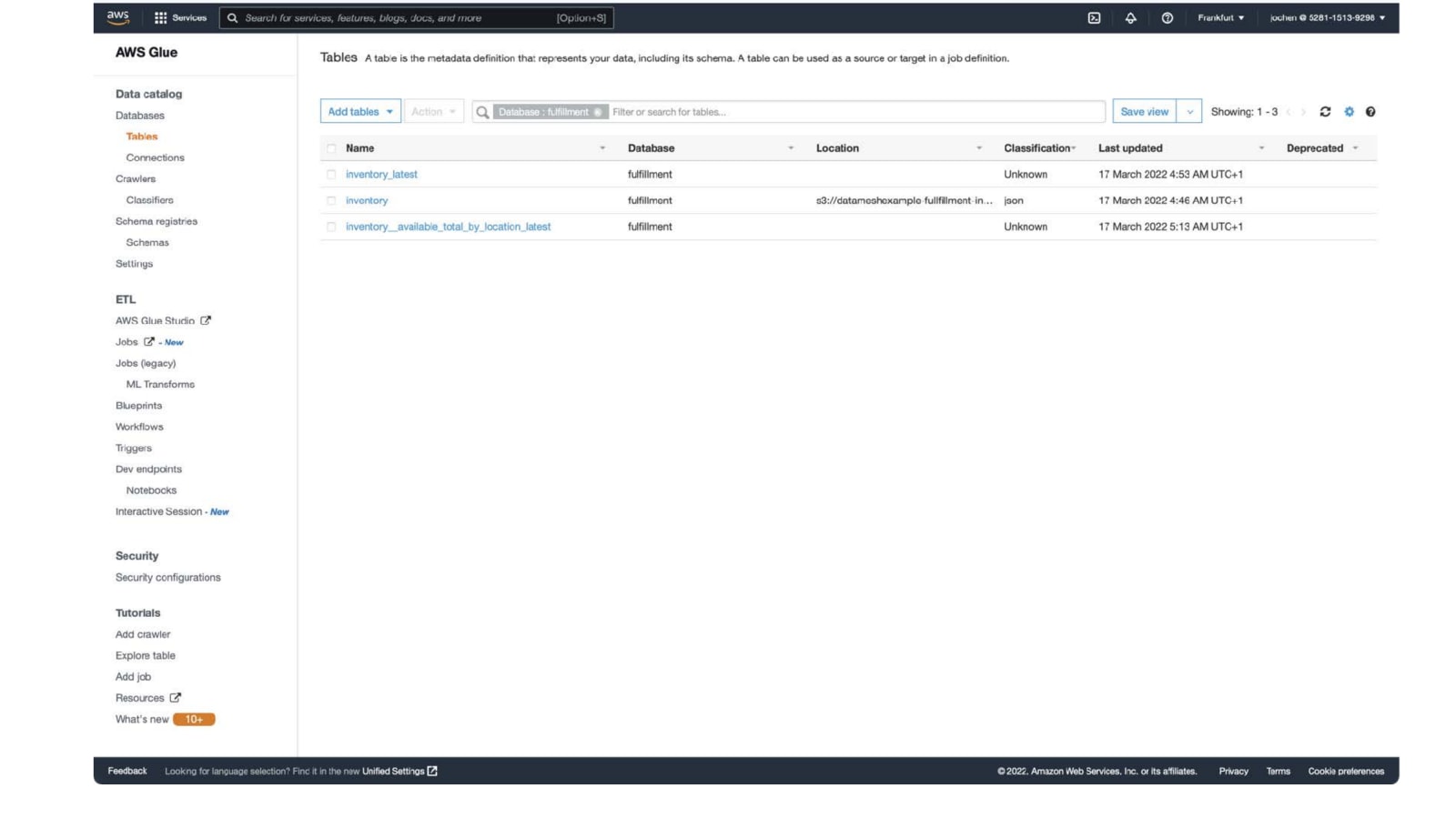
Task: Open the Action dropdown
Action: coord(434,112)
